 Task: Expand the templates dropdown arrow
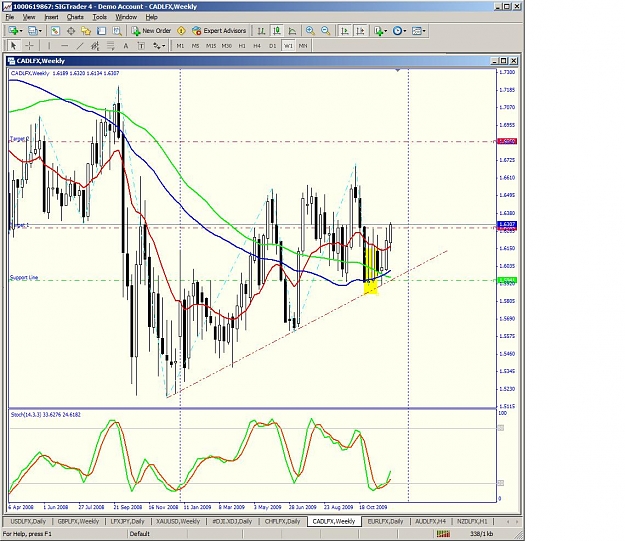click(x=425, y=31)
